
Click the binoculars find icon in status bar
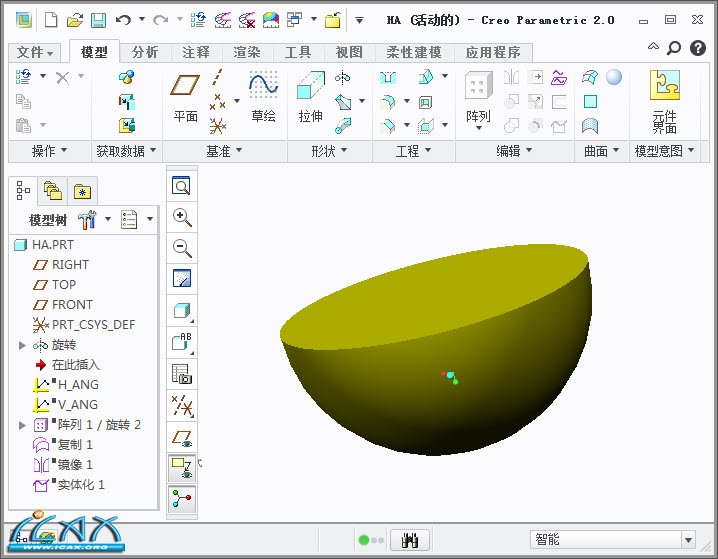coord(409,540)
